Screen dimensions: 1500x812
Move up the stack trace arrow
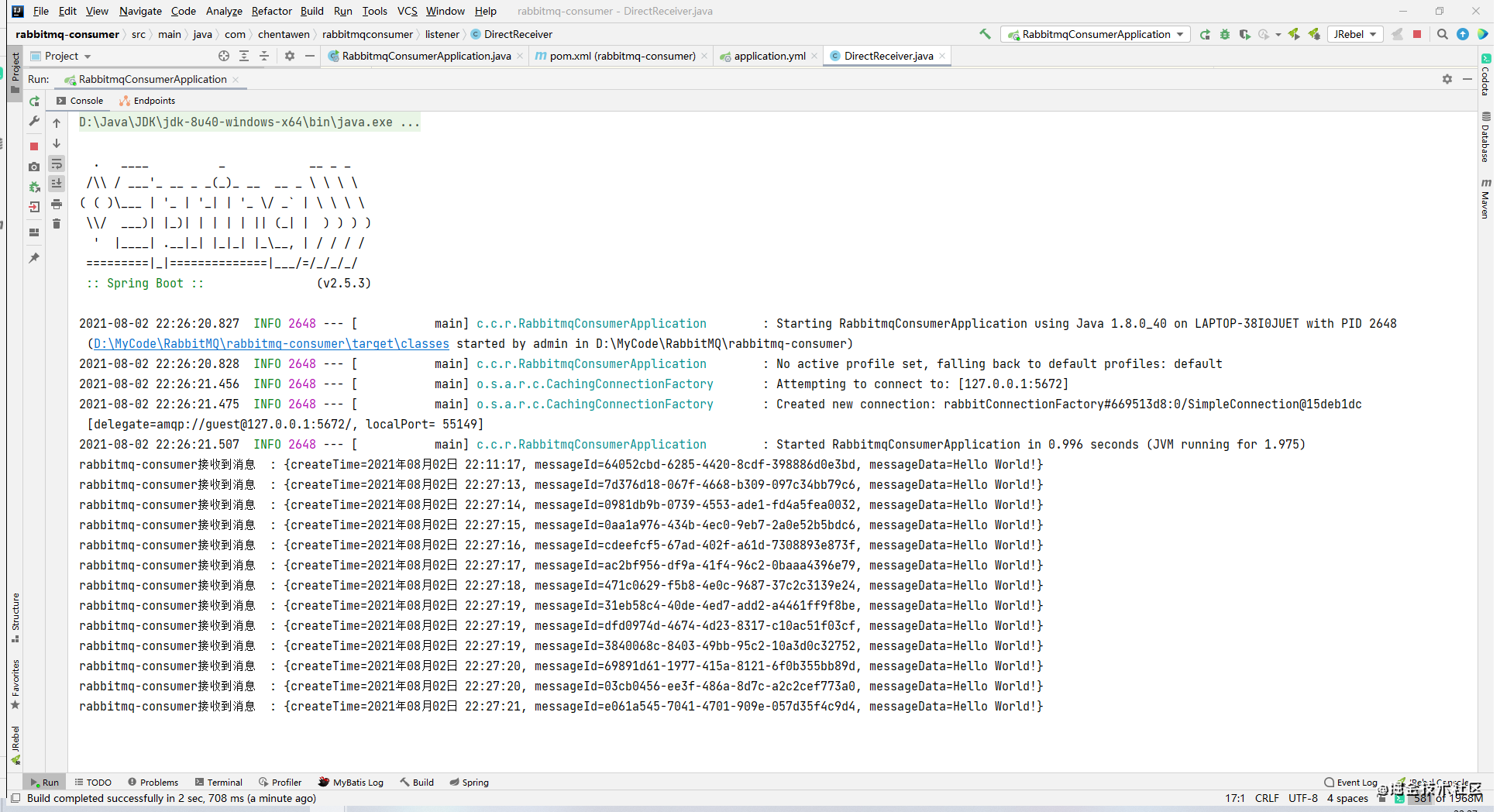click(57, 123)
